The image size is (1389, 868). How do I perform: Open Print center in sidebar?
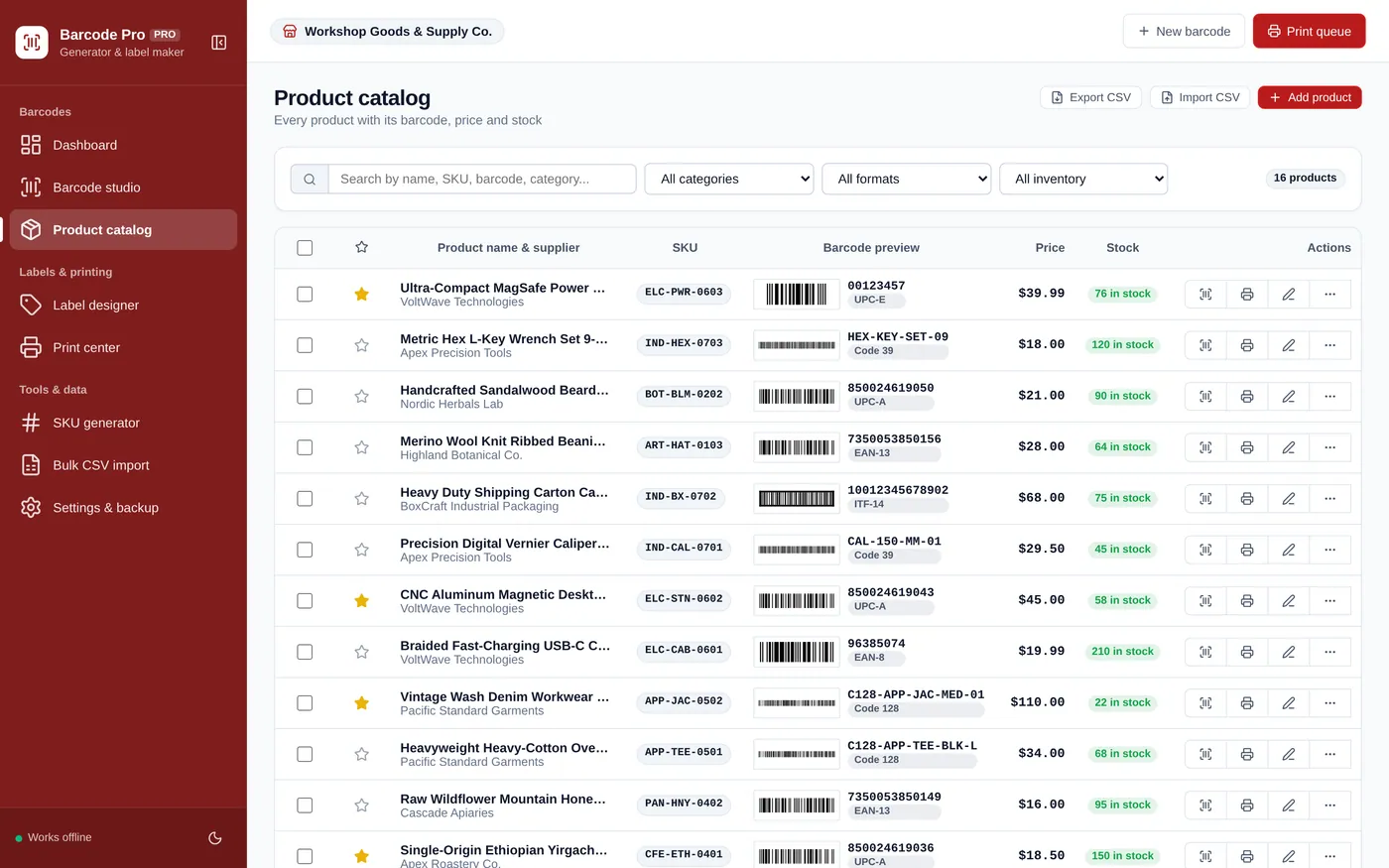(x=123, y=348)
